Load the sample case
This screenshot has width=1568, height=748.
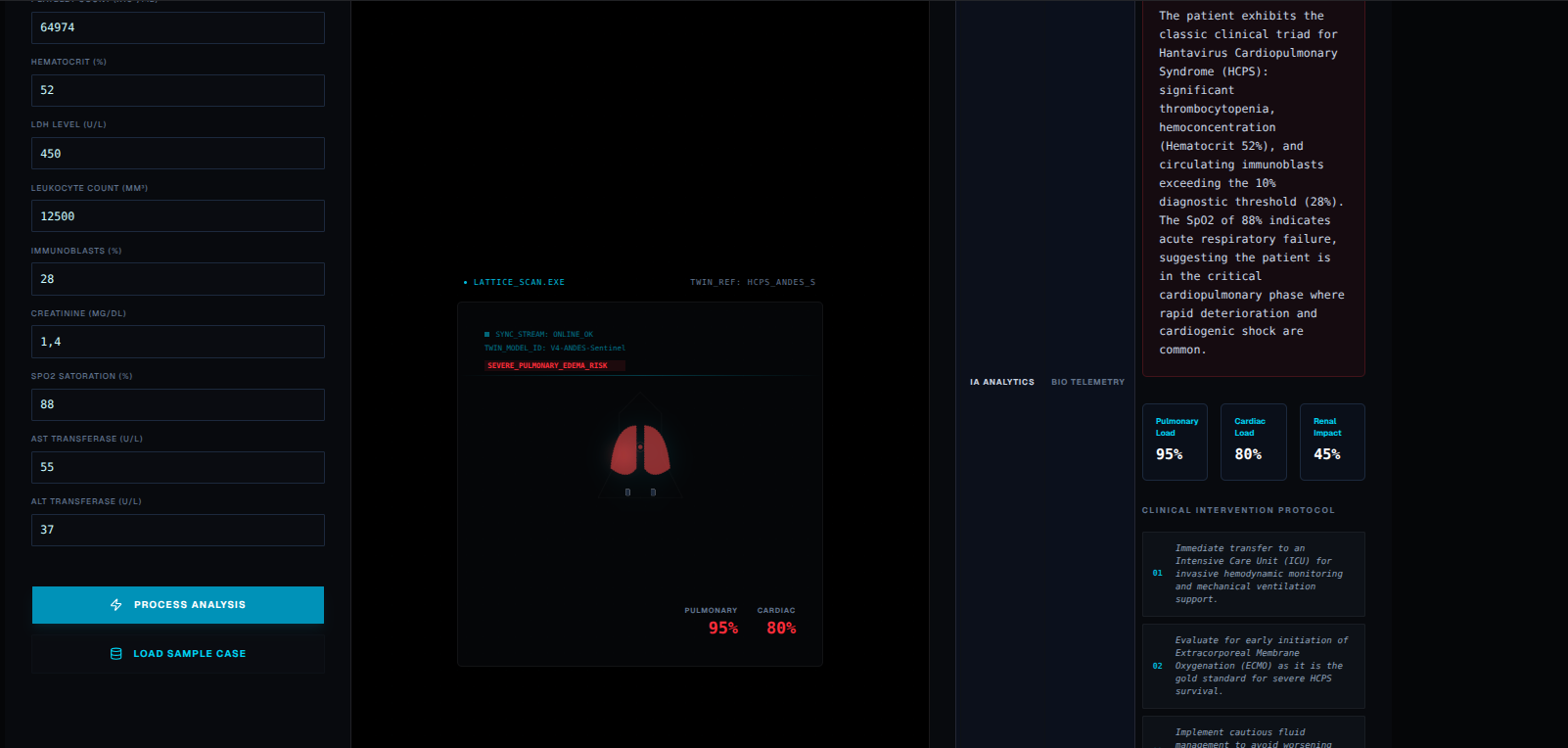pyautogui.click(x=178, y=654)
